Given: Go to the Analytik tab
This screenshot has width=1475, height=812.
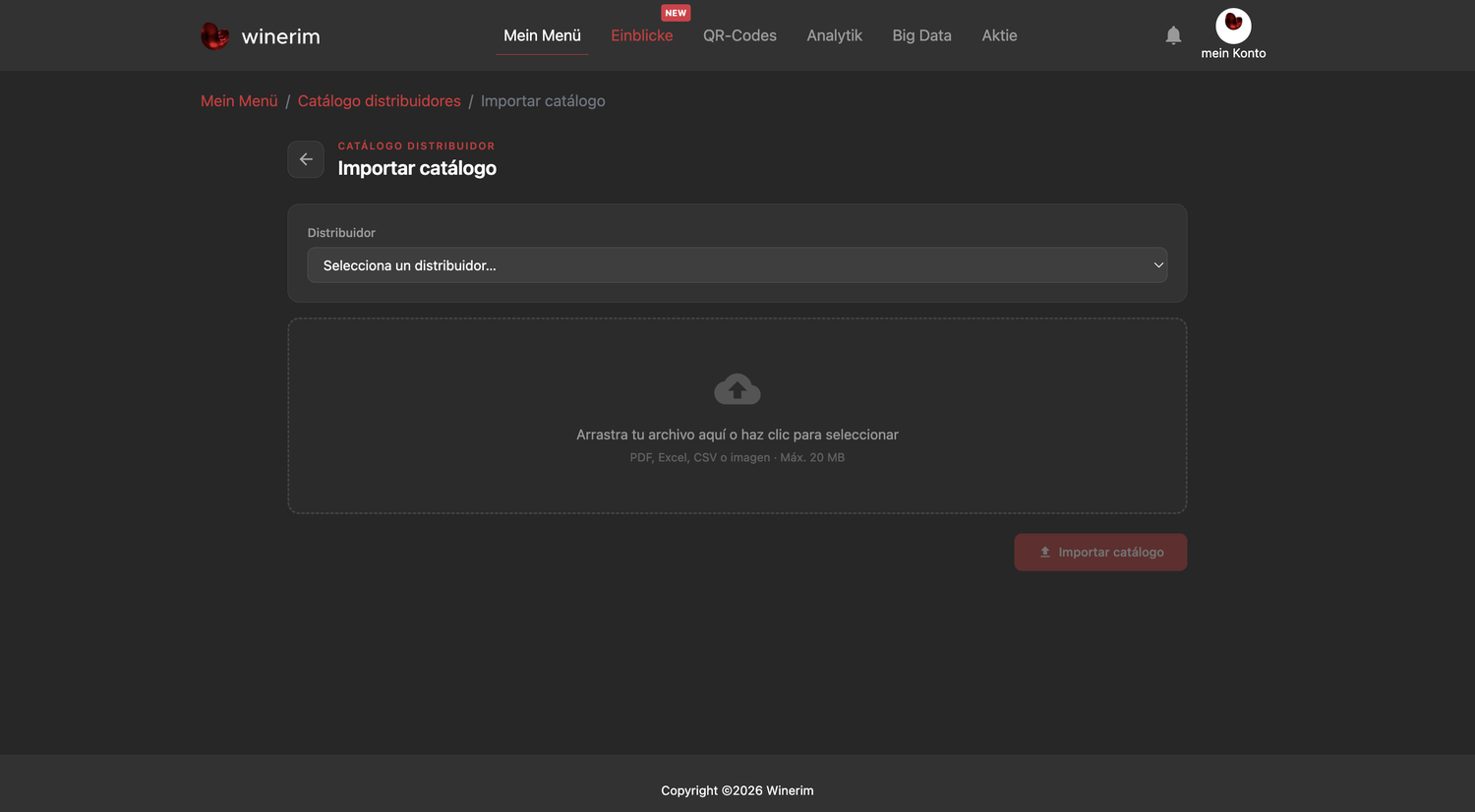Looking at the screenshot, I should click(834, 35).
